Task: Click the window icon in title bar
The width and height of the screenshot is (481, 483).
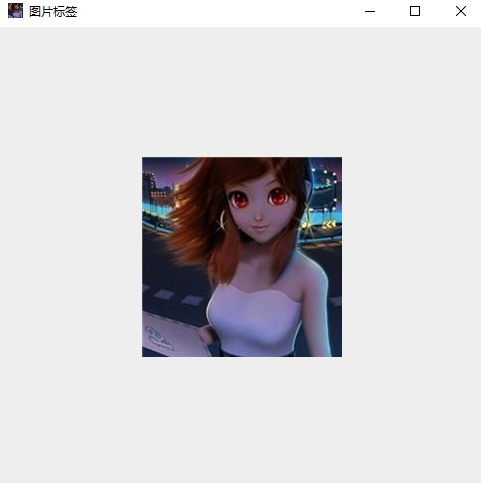Action: coord(15,11)
